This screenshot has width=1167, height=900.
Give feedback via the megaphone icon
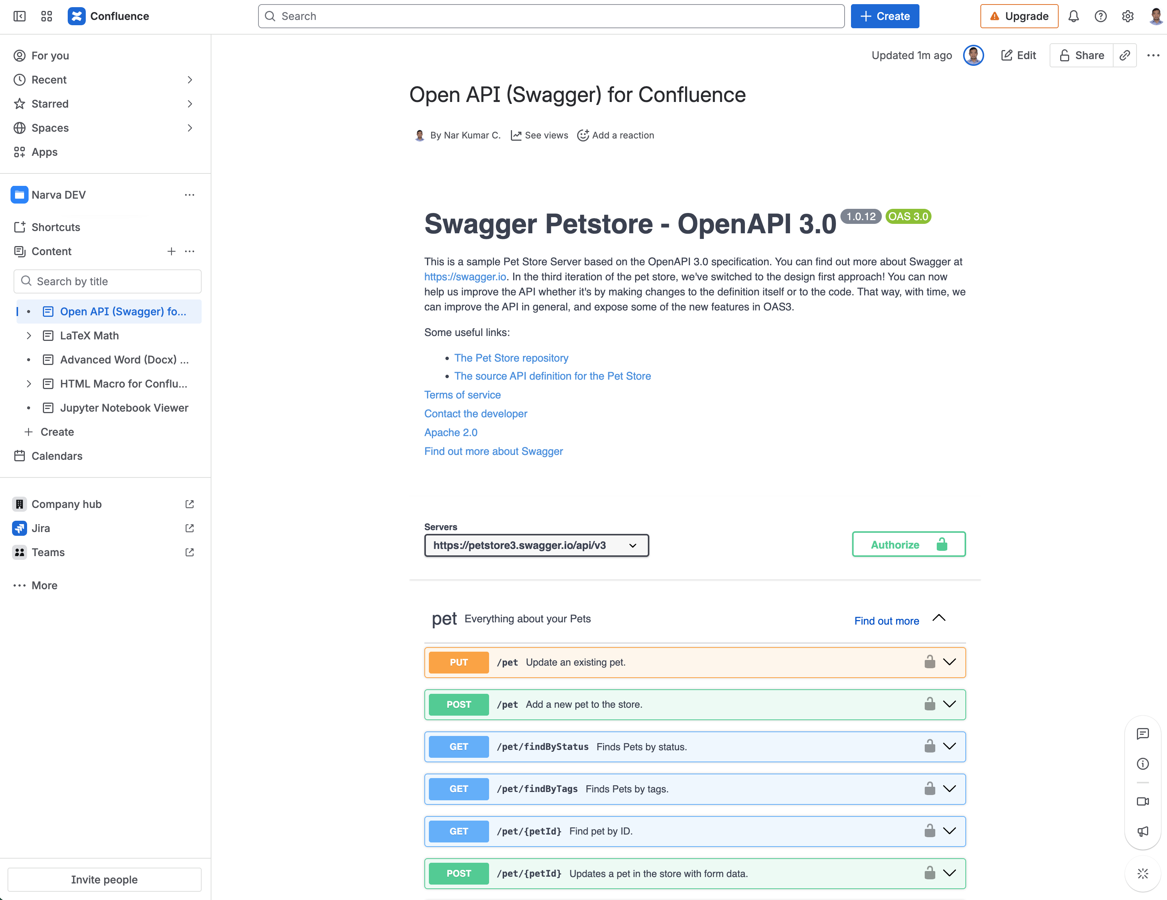1143,831
